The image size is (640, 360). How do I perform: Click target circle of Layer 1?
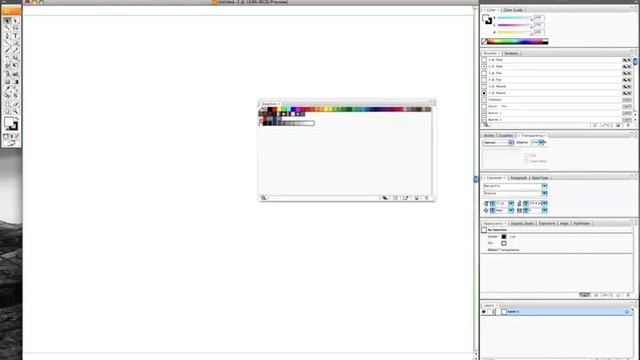point(627,312)
